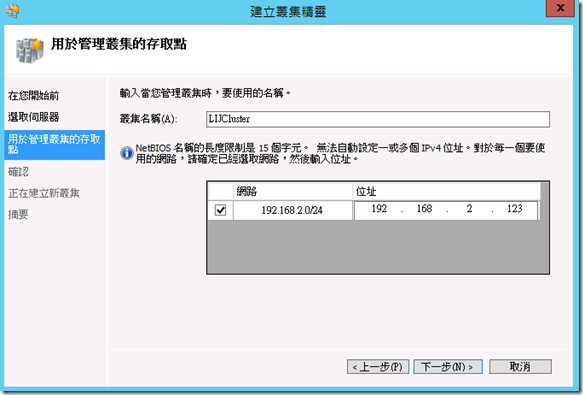Select the 選取伺服器 step
583x395 pixels.
pyautogui.click(x=33, y=117)
